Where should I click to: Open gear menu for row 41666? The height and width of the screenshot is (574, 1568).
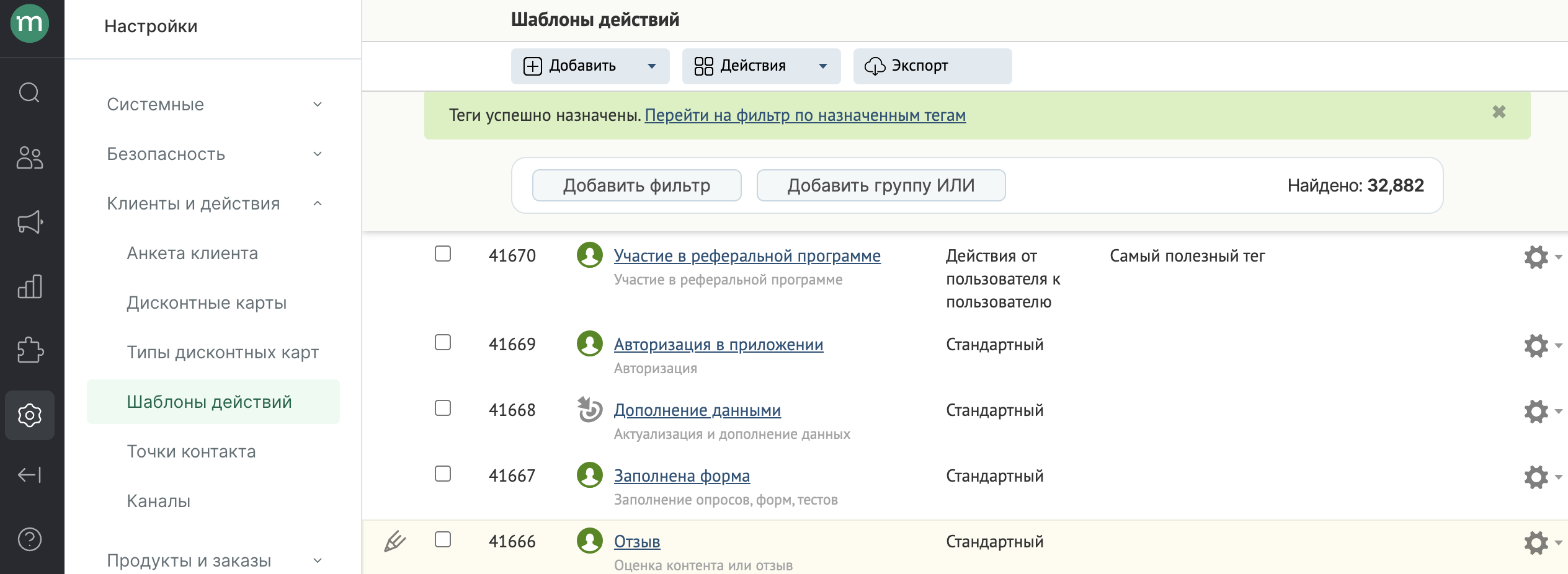tap(1542, 542)
